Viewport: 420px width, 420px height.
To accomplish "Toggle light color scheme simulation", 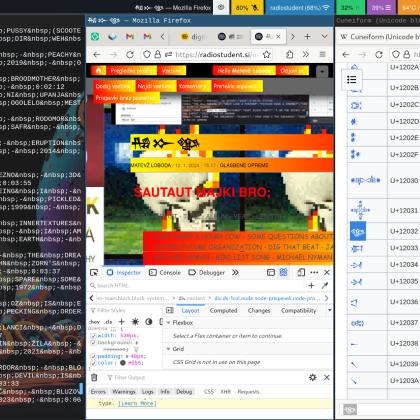I will 135,322.
